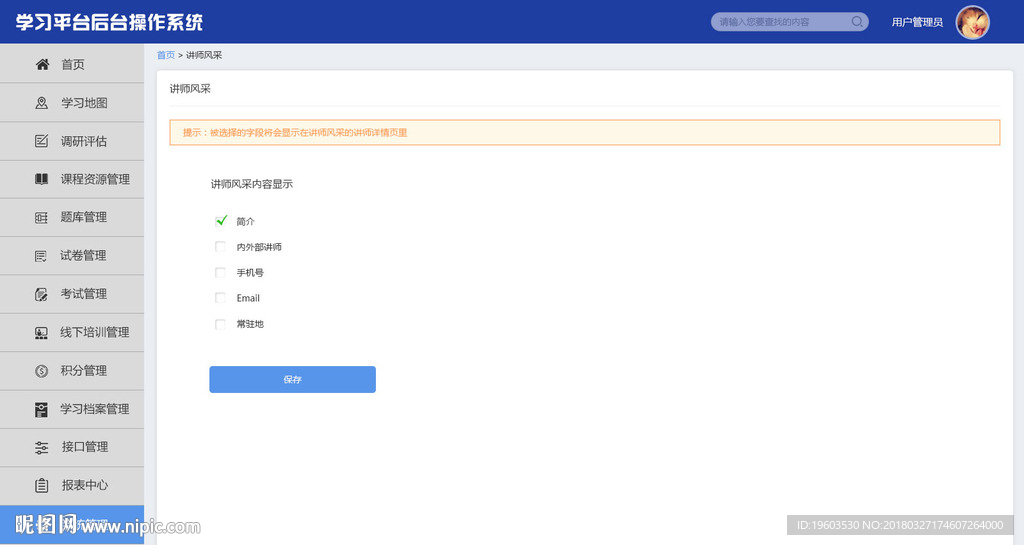The width and height of the screenshot is (1024, 545).
Task: Click the edit icon for 调研评估
Action: (x=41, y=141)
